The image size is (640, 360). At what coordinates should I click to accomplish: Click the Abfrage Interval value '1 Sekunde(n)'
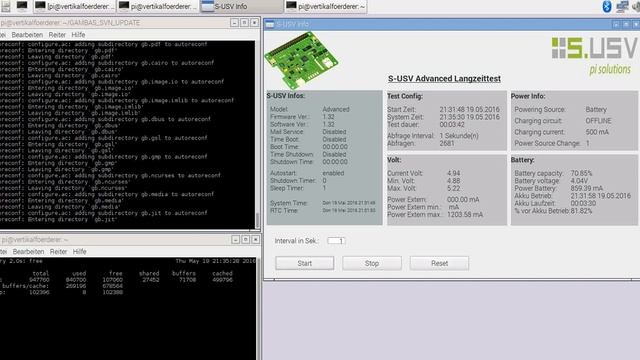pyautogui.click(x=459, y=136)
